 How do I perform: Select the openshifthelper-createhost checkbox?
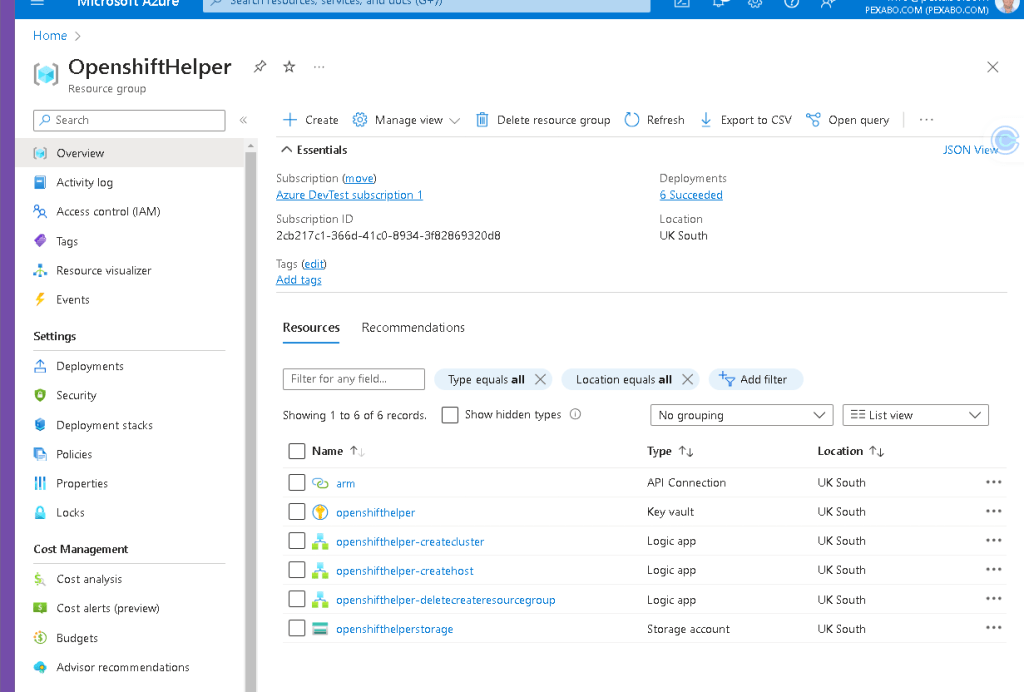[x=296, y=570]
